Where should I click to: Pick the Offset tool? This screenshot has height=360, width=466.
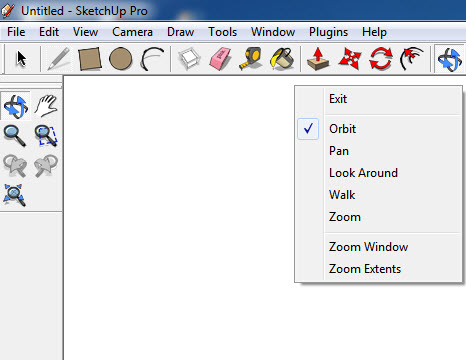point(412,59)
